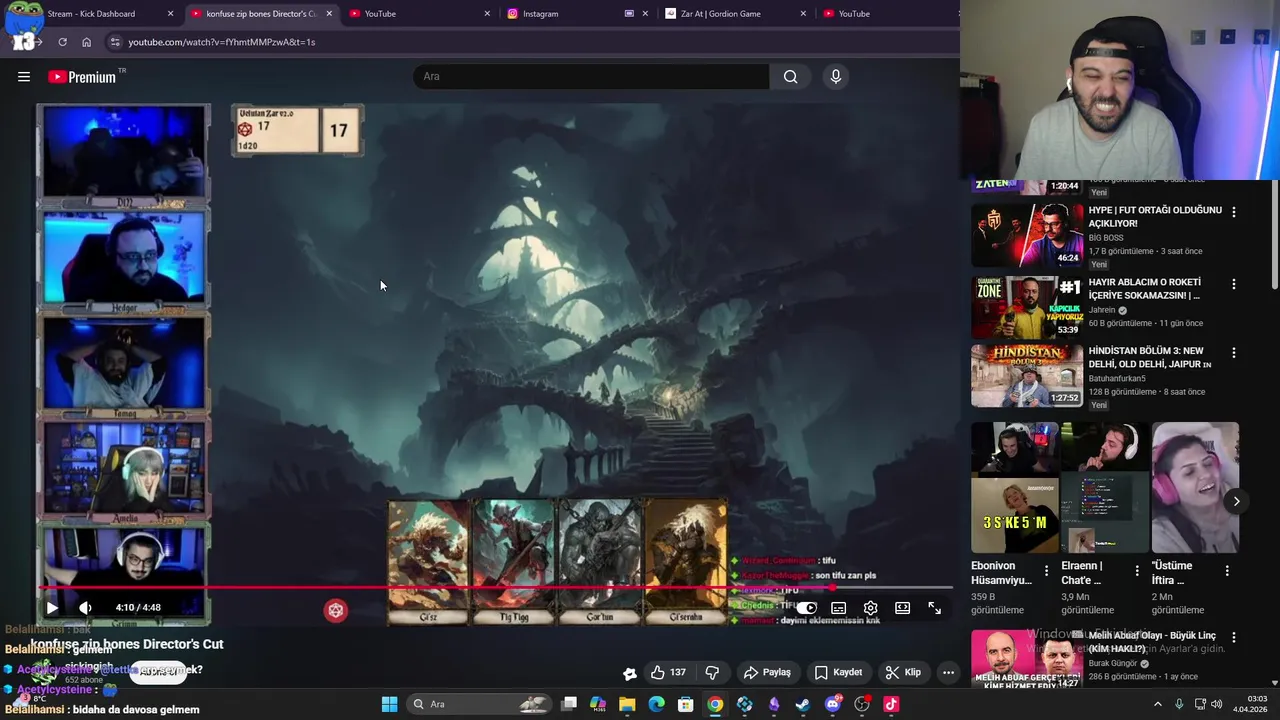Click the red dice icon on the video
1280x720 pixels.
coord(336,610)
